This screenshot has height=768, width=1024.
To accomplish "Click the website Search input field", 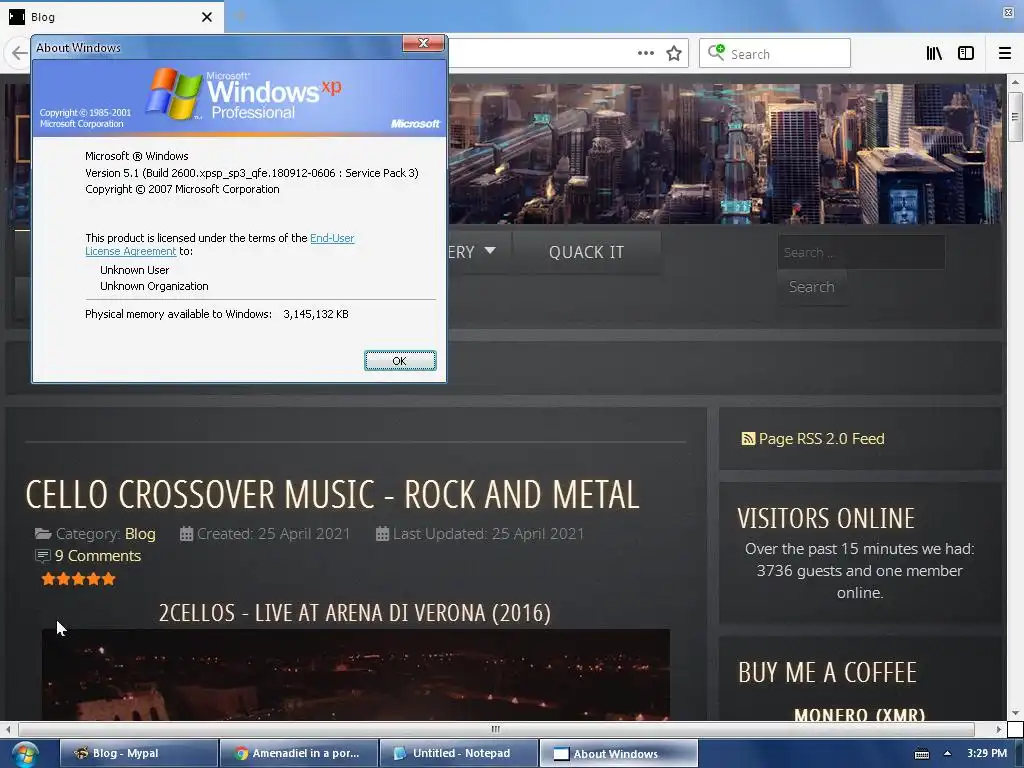I will [861, 252].
